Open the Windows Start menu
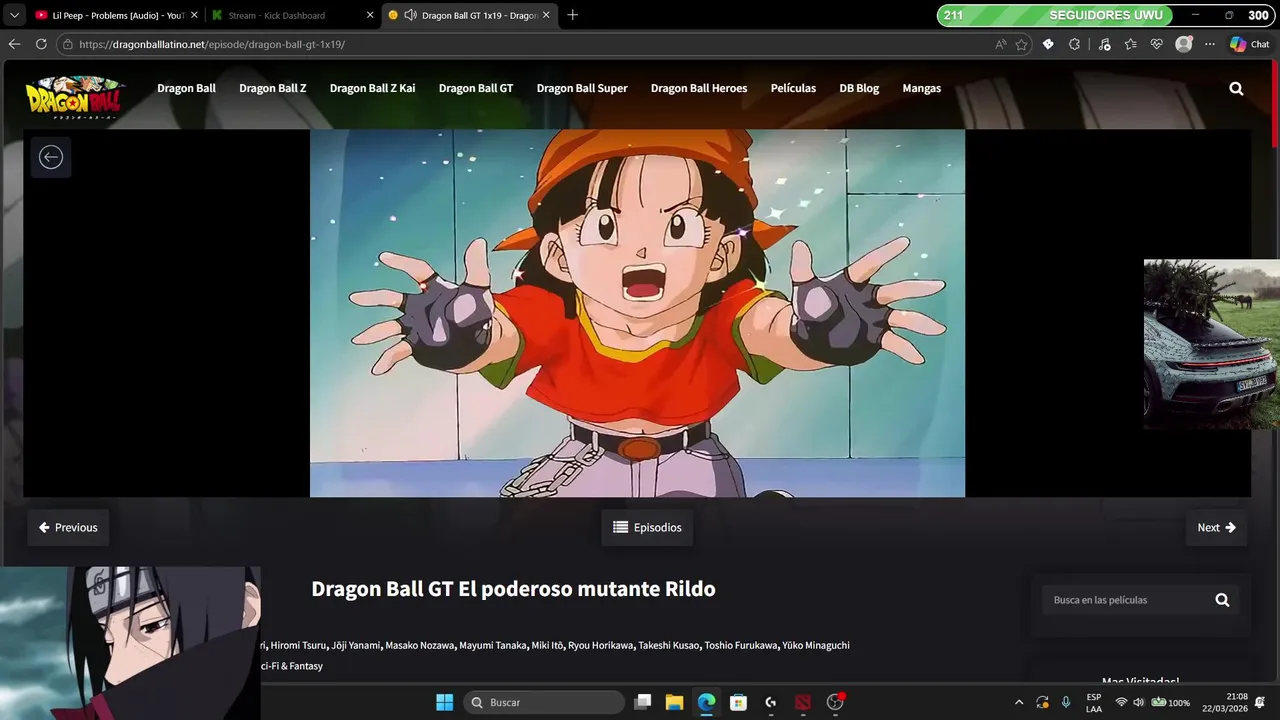1280x720 pixels. coord(444,702)
